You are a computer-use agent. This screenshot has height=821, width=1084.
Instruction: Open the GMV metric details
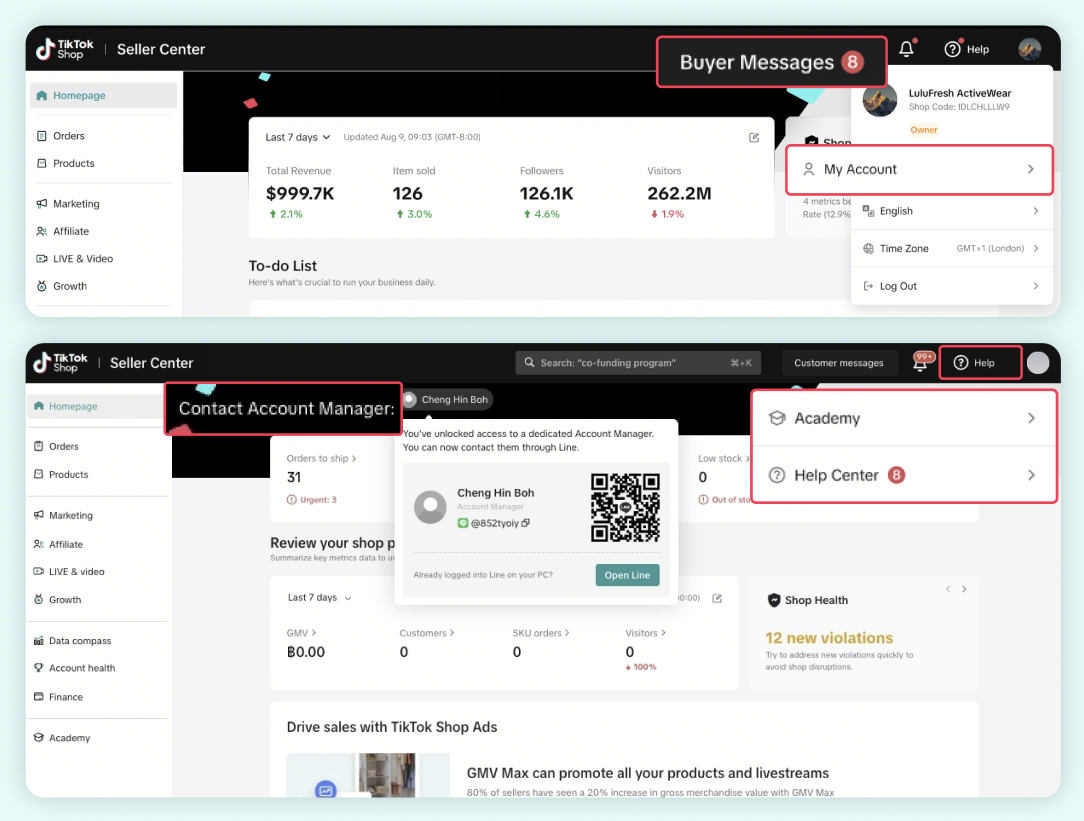tap(301, 633)
